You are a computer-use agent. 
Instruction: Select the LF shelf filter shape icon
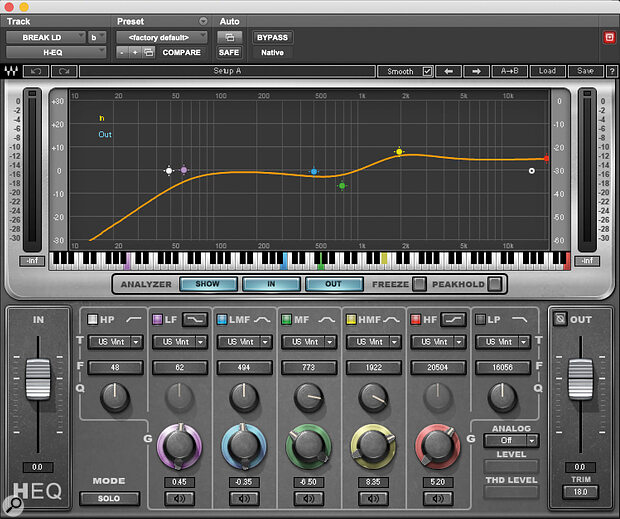(195, 319)
